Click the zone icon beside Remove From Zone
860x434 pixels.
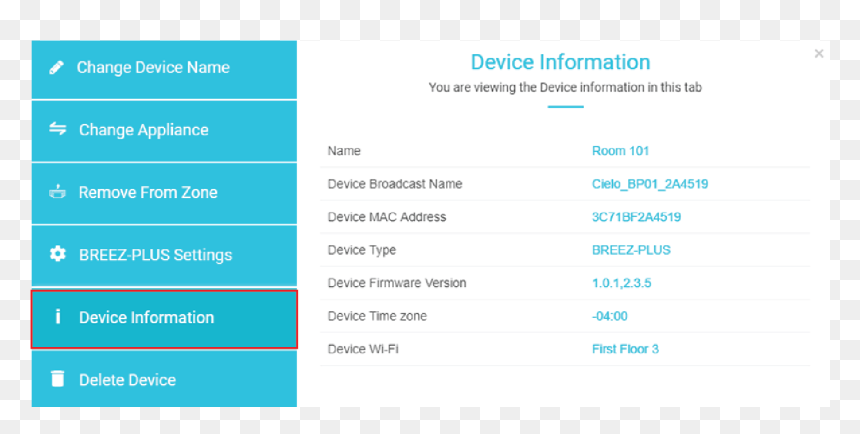(58, 193)
